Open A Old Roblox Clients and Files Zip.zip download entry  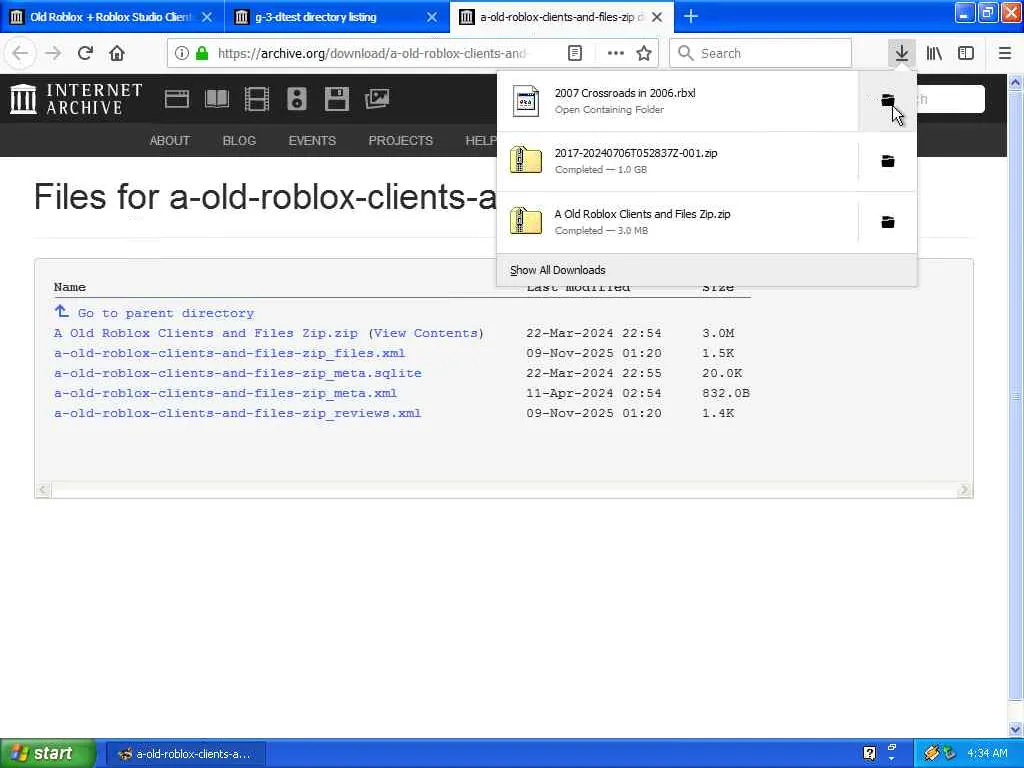(677, 222)
